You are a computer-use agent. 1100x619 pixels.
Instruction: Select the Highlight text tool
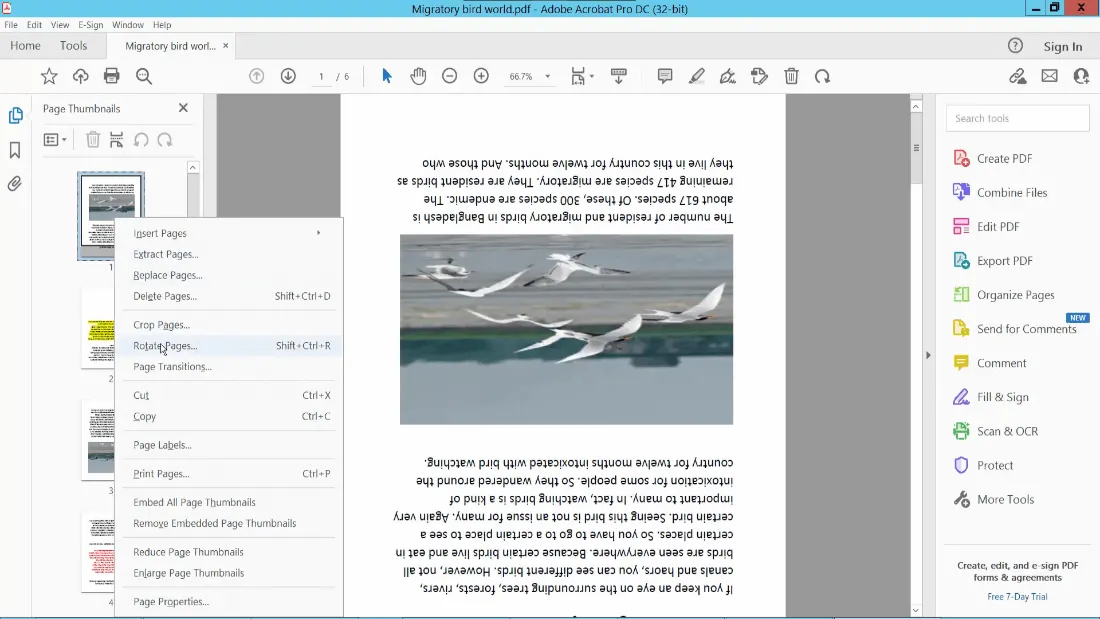coord(696,76)
